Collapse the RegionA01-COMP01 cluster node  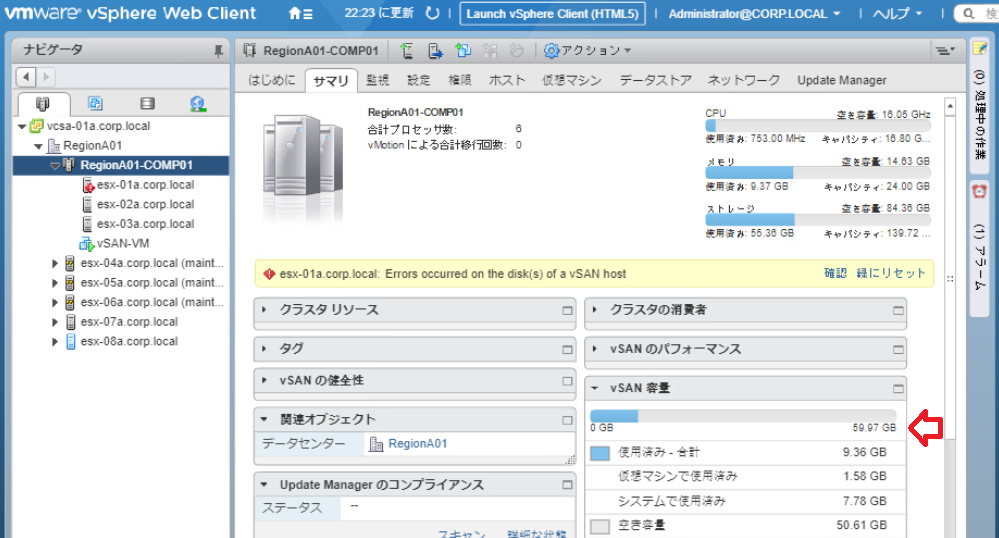(55, 166)
